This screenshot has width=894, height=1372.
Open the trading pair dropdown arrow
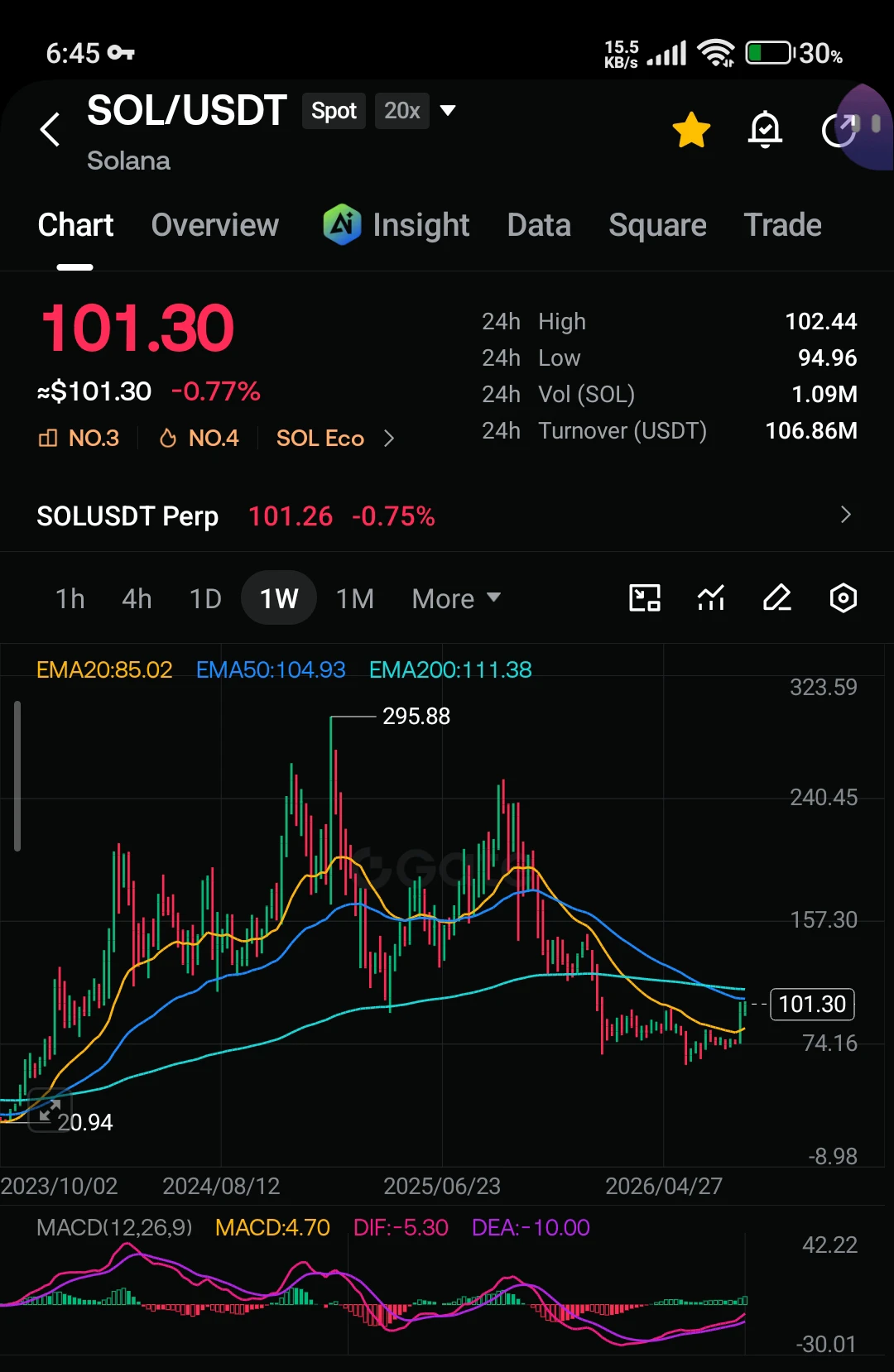[448, 110]
